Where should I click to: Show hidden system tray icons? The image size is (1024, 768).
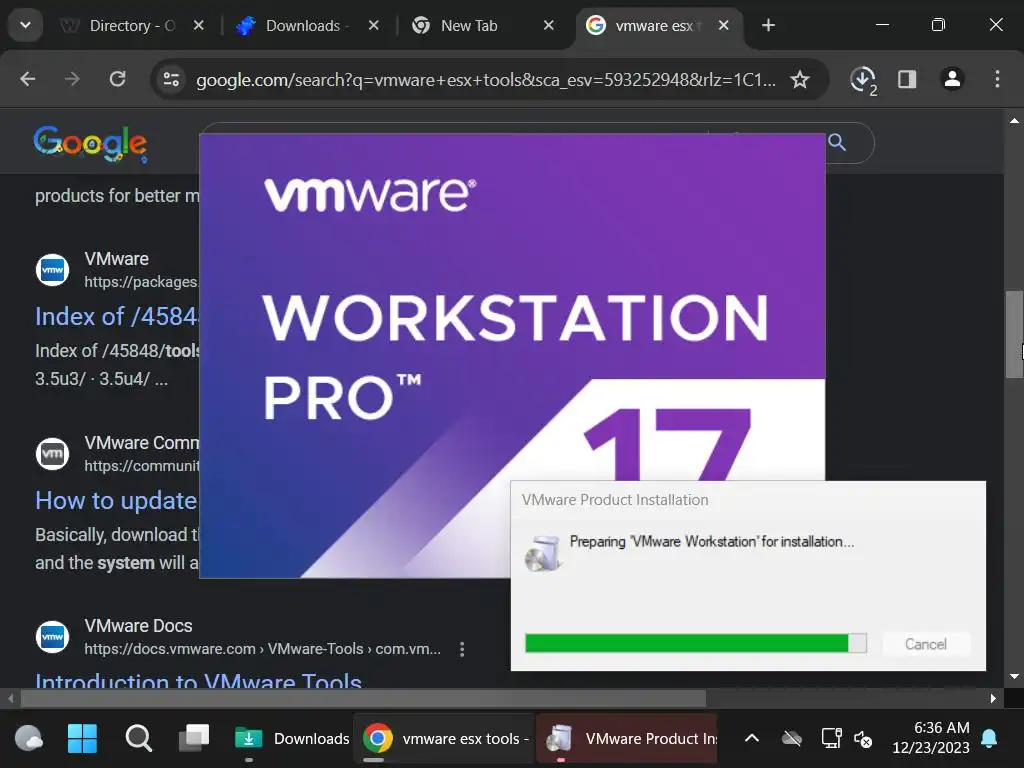click(x=752, y=739)
